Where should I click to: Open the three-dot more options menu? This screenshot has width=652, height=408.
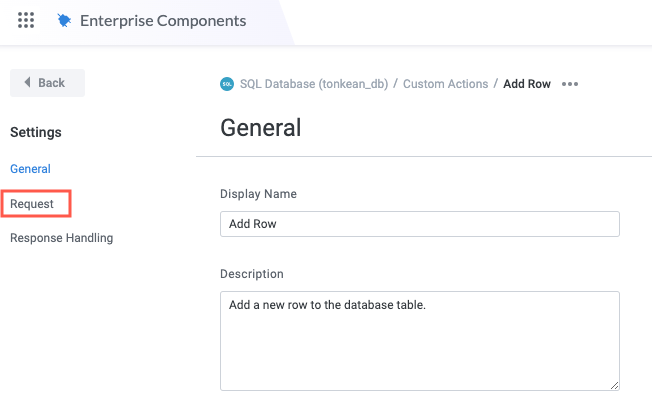pyautogui.click(x=570, y=84)
